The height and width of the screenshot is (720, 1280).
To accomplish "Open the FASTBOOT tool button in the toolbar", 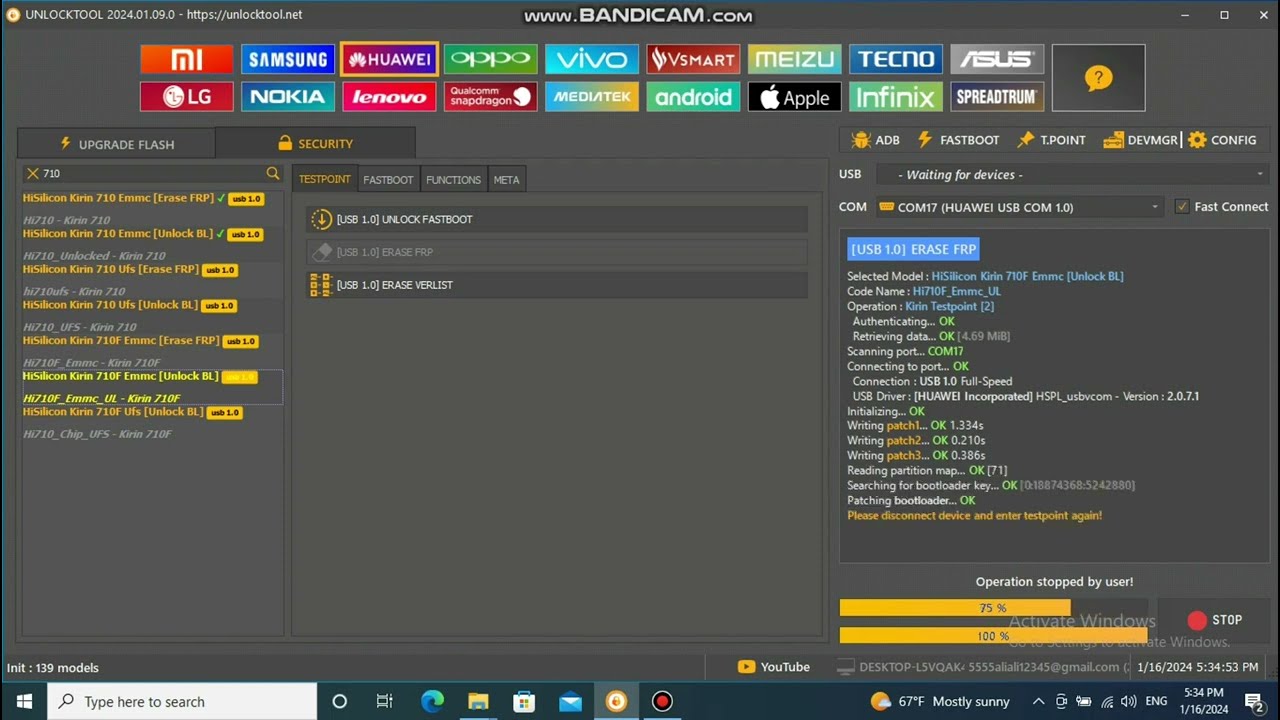I will click(x=958, y=140).
